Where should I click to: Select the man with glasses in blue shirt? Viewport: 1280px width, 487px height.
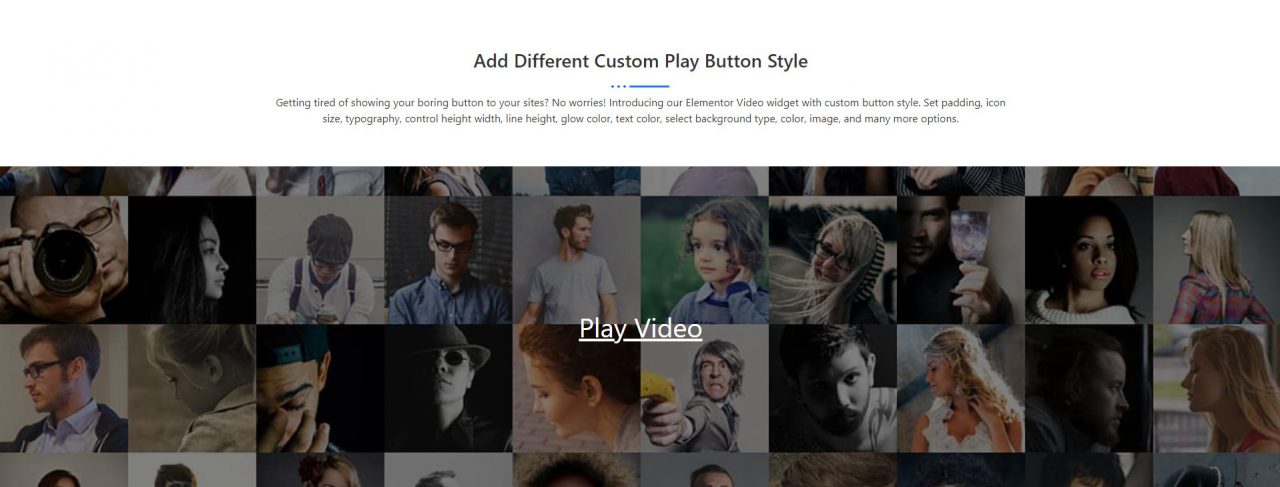pyautogui.click(x=448, y=258)
